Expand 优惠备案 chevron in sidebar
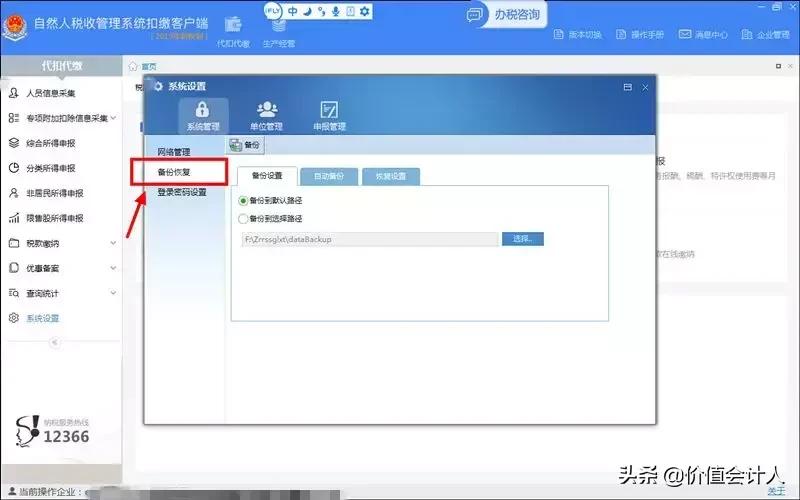800x500 pixels. (x=113, y=268)
